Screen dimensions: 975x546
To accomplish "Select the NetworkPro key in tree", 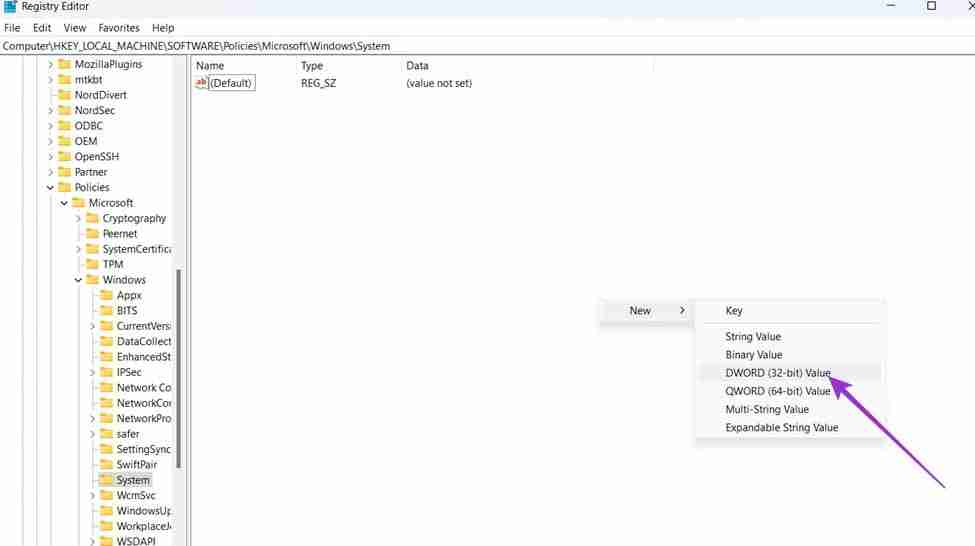I will [144, 419].
